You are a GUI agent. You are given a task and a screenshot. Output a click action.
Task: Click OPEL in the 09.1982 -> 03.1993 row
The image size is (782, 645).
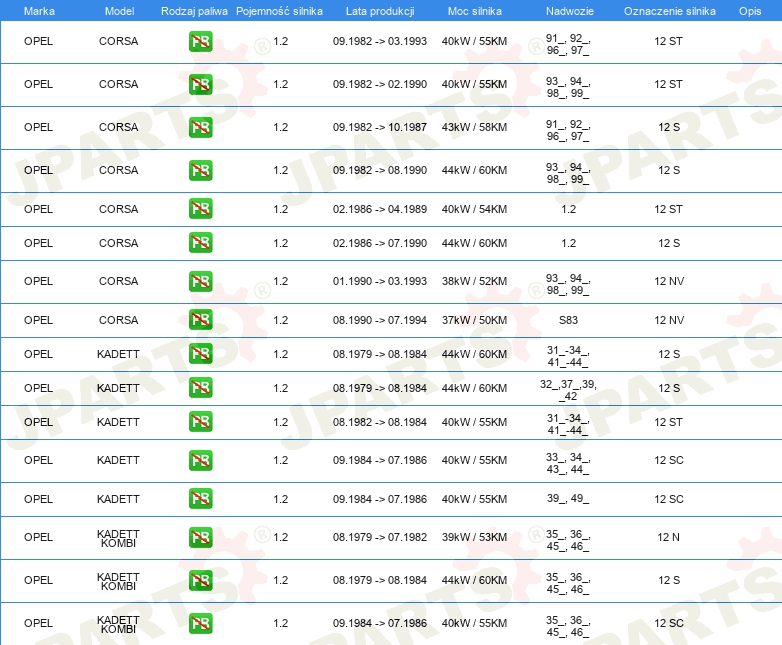tap(38, 41)
